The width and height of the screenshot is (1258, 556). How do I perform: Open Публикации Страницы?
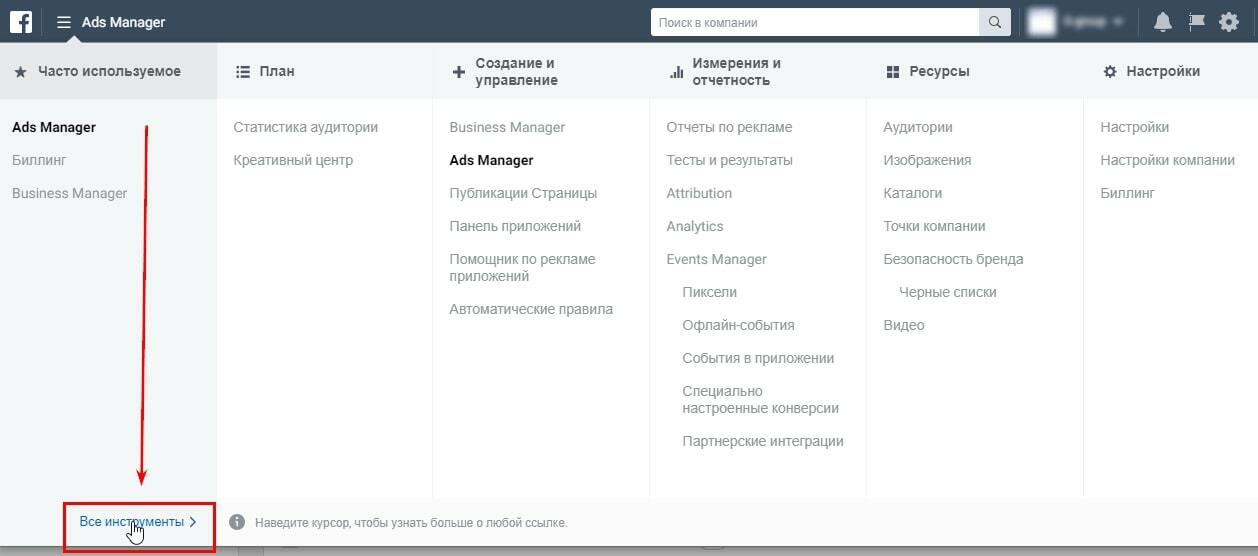coord(523,193)
